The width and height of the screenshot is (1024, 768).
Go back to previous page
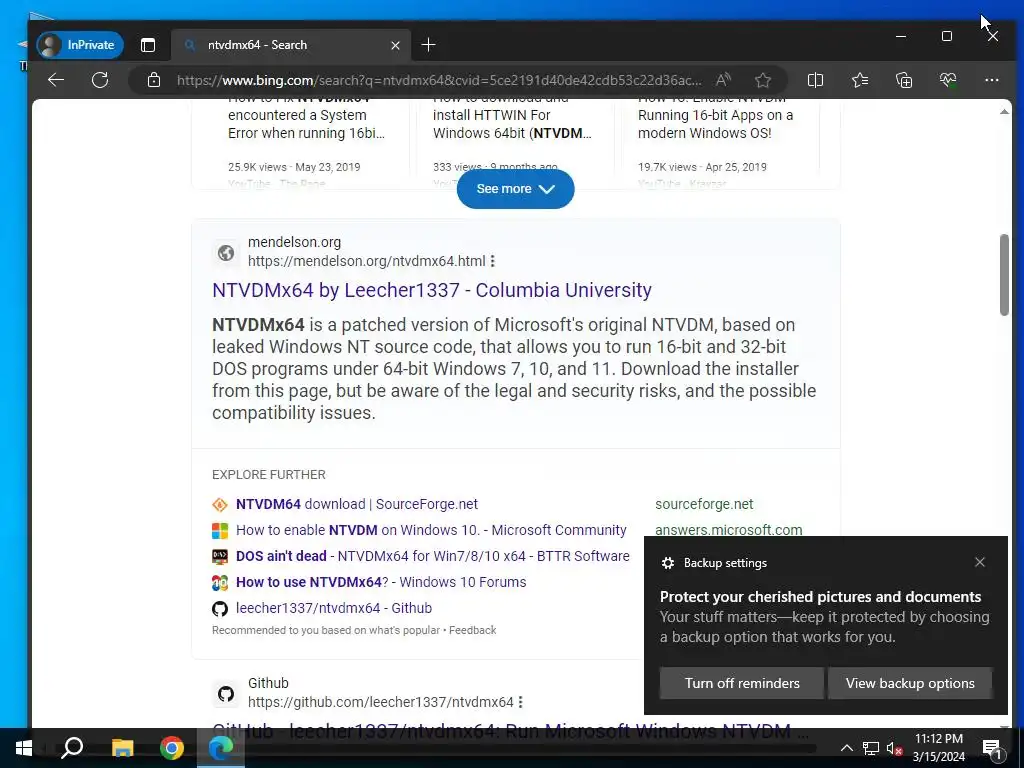click(x=56, y=80)
